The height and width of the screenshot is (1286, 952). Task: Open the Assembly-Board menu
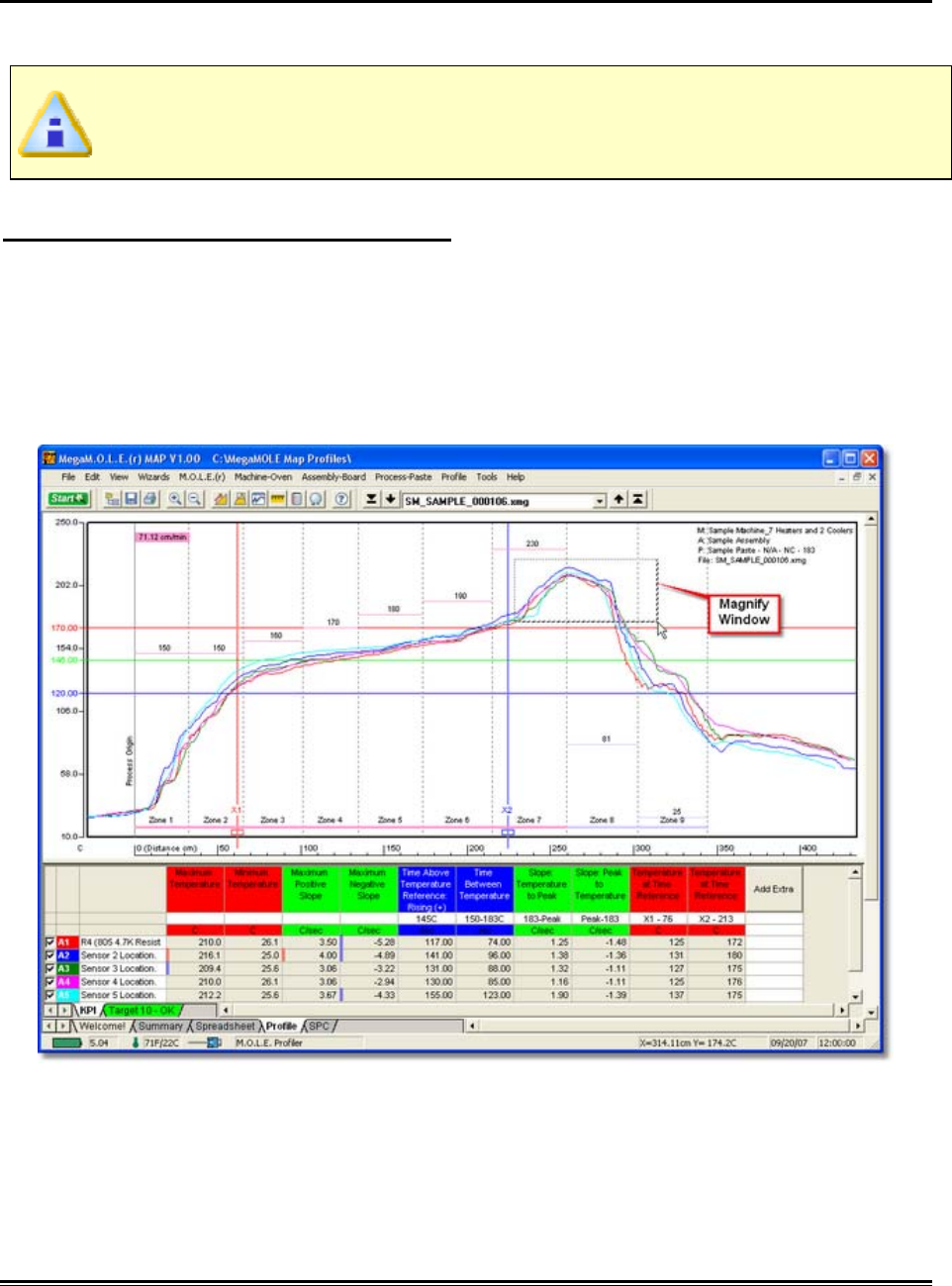click(x=333, y=477)
